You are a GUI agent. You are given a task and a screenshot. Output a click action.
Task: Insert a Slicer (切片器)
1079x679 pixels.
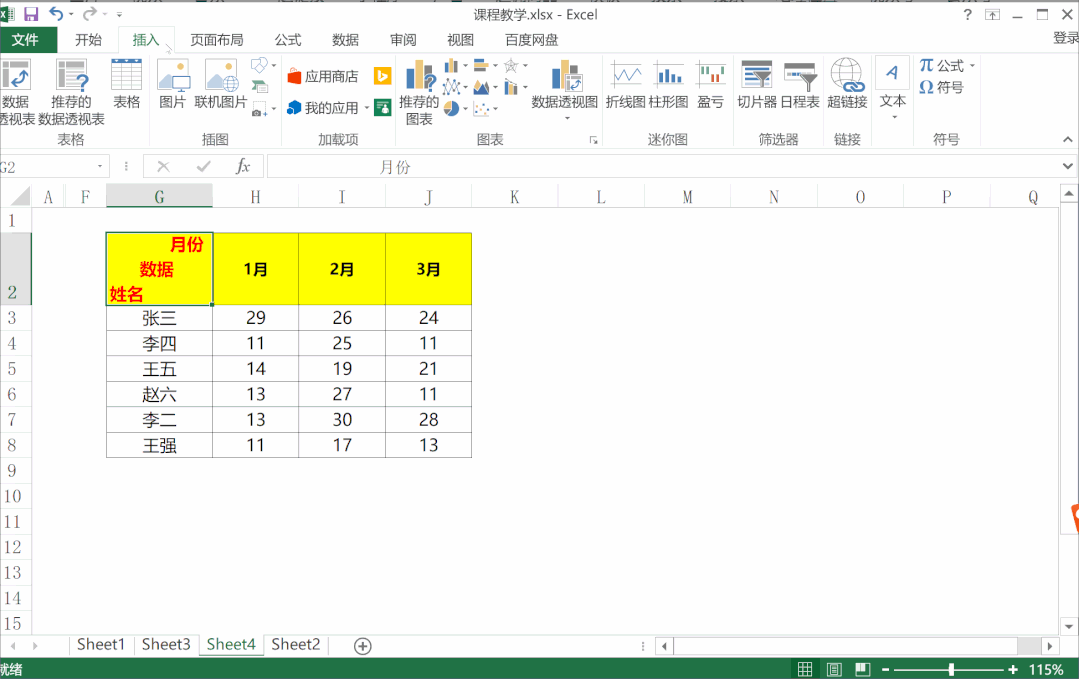[x=757, y=84]
